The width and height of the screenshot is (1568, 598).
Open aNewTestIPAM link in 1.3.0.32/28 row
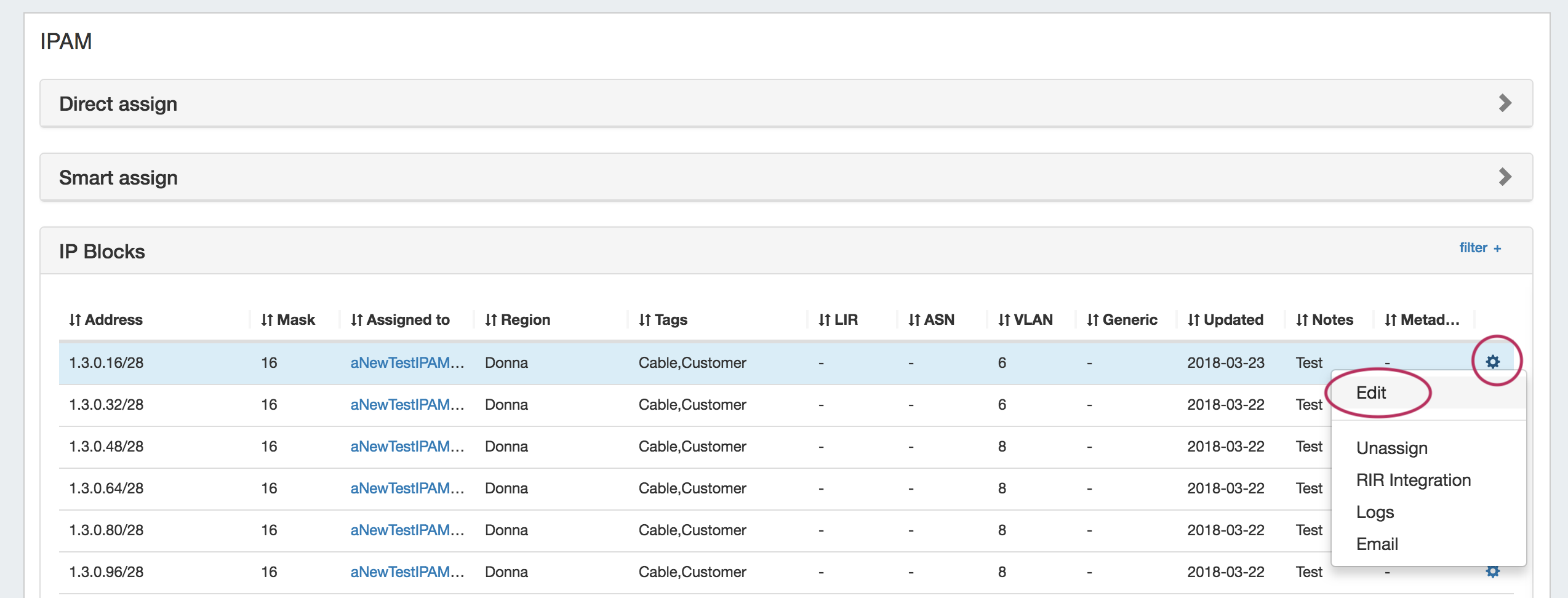coord(407,405)
